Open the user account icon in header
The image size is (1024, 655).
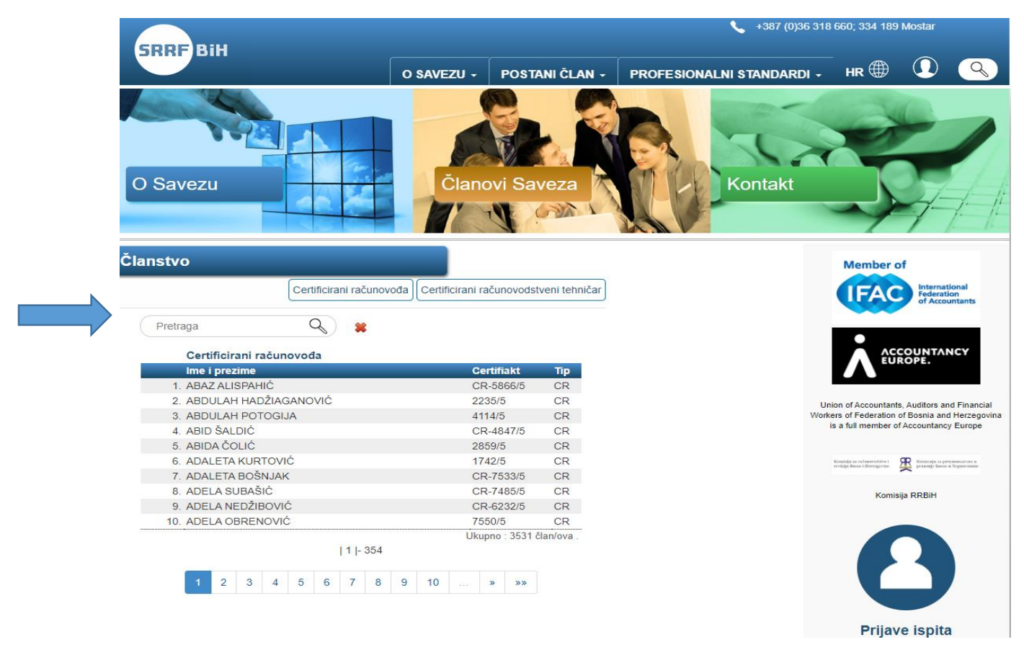(x=925, y=68)
